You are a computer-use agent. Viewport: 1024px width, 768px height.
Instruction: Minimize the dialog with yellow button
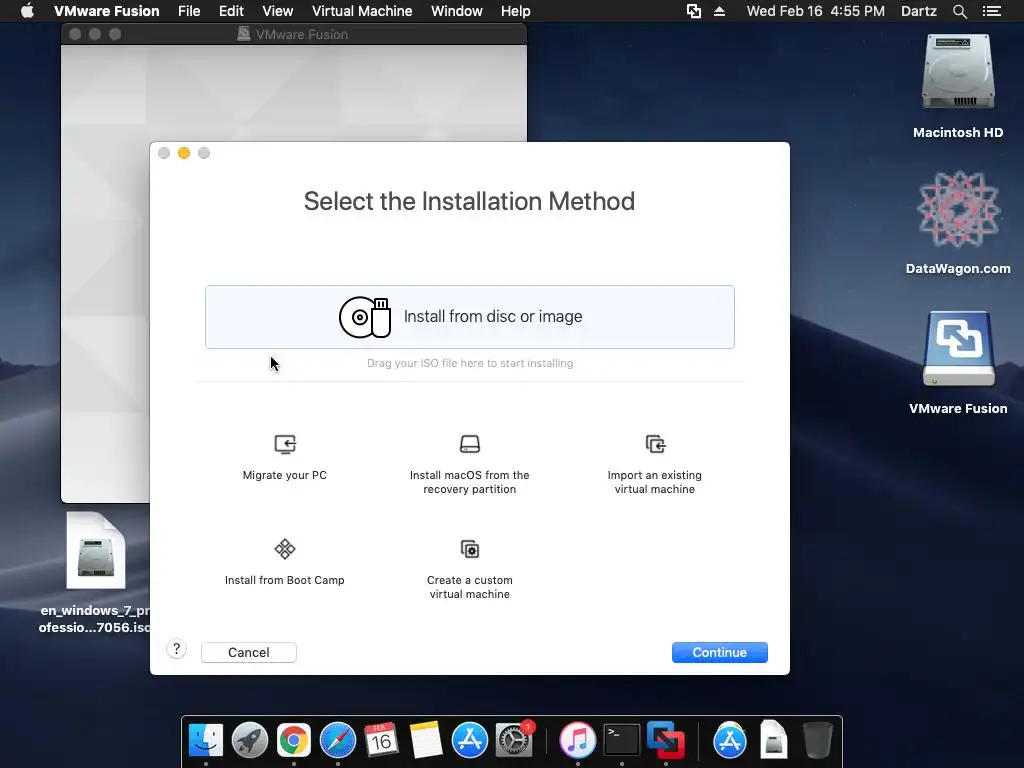coord(184,153)
